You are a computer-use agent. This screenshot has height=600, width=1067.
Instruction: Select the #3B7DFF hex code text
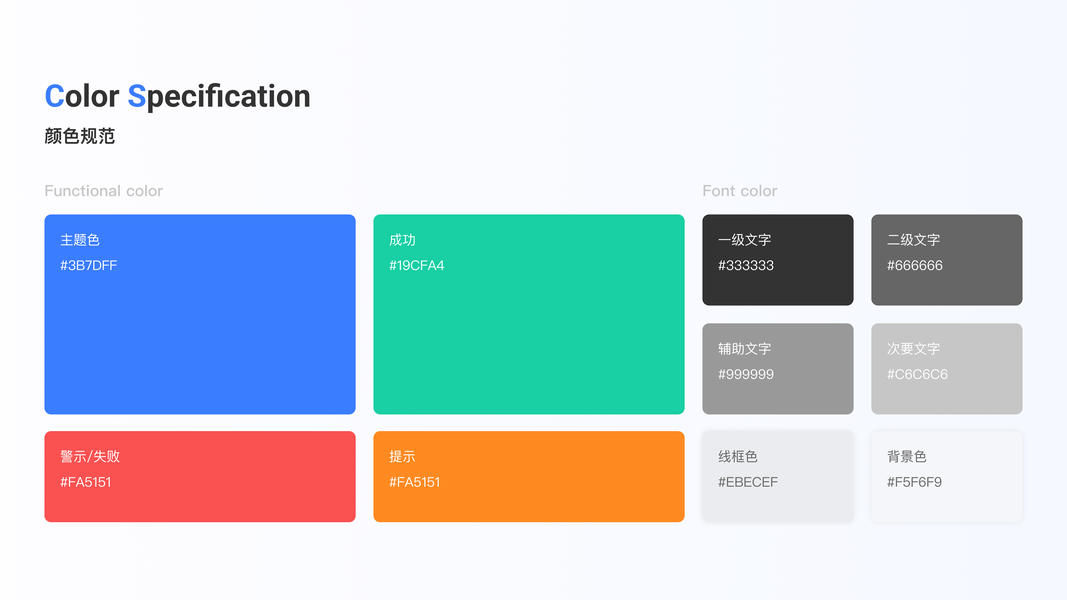tap(88, 265)
